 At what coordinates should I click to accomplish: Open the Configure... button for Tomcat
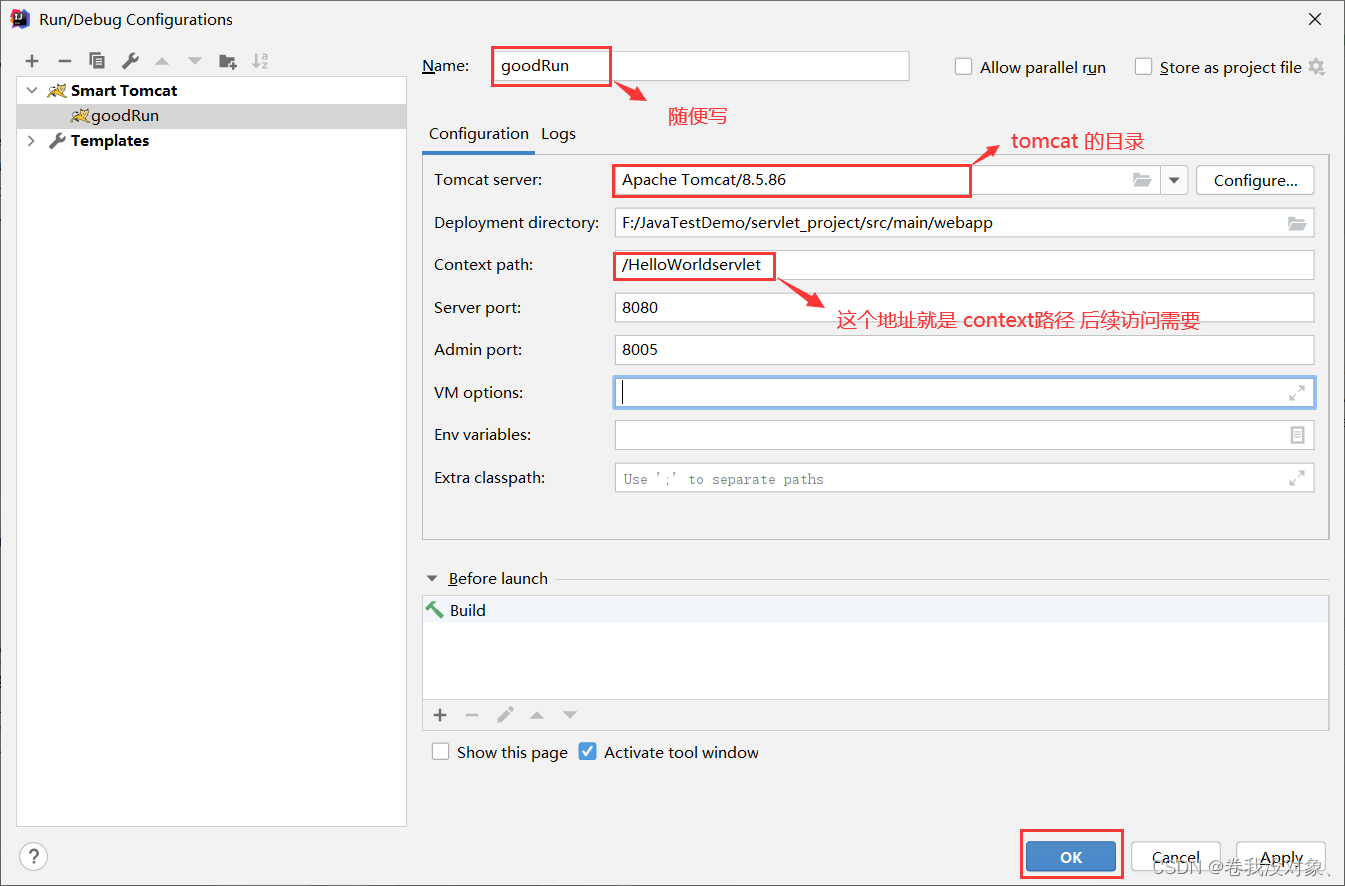point(1255,181)
